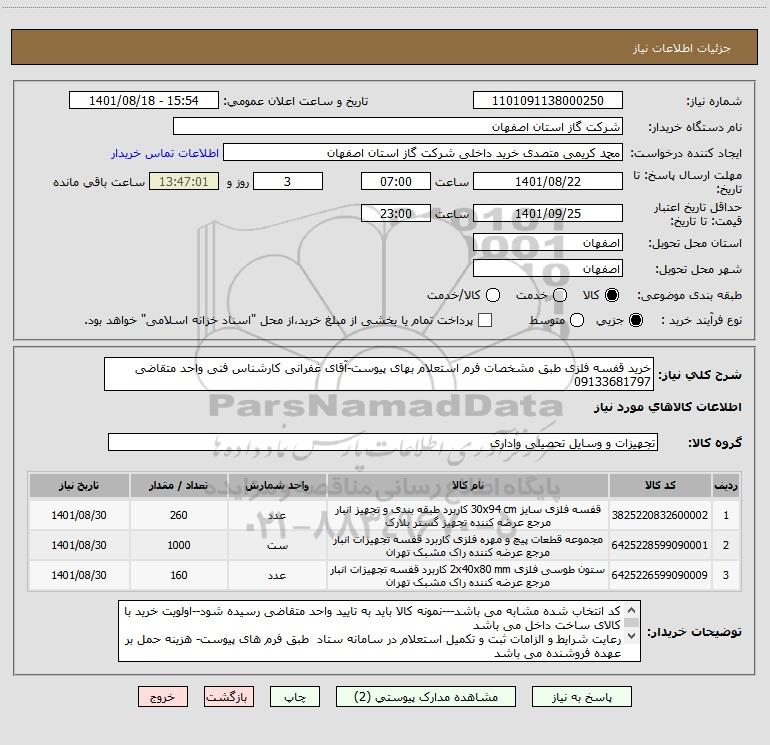Click item code 3825220832600002
The height and width of the screenshot is (745, 770).
click(x=660, y=515)
